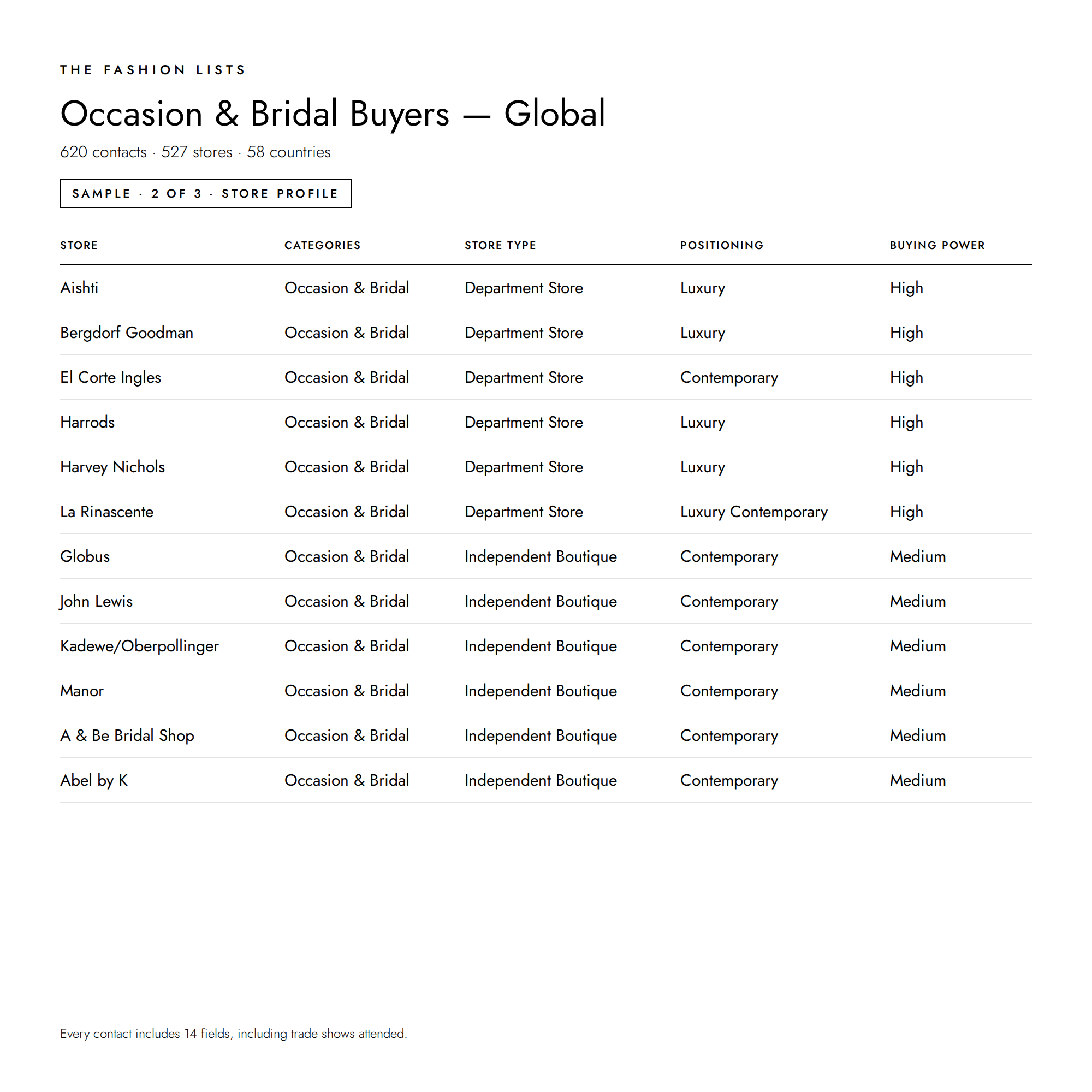Click 'Occasion & Bridal' in the Harrods row

[x=347, y=422]
